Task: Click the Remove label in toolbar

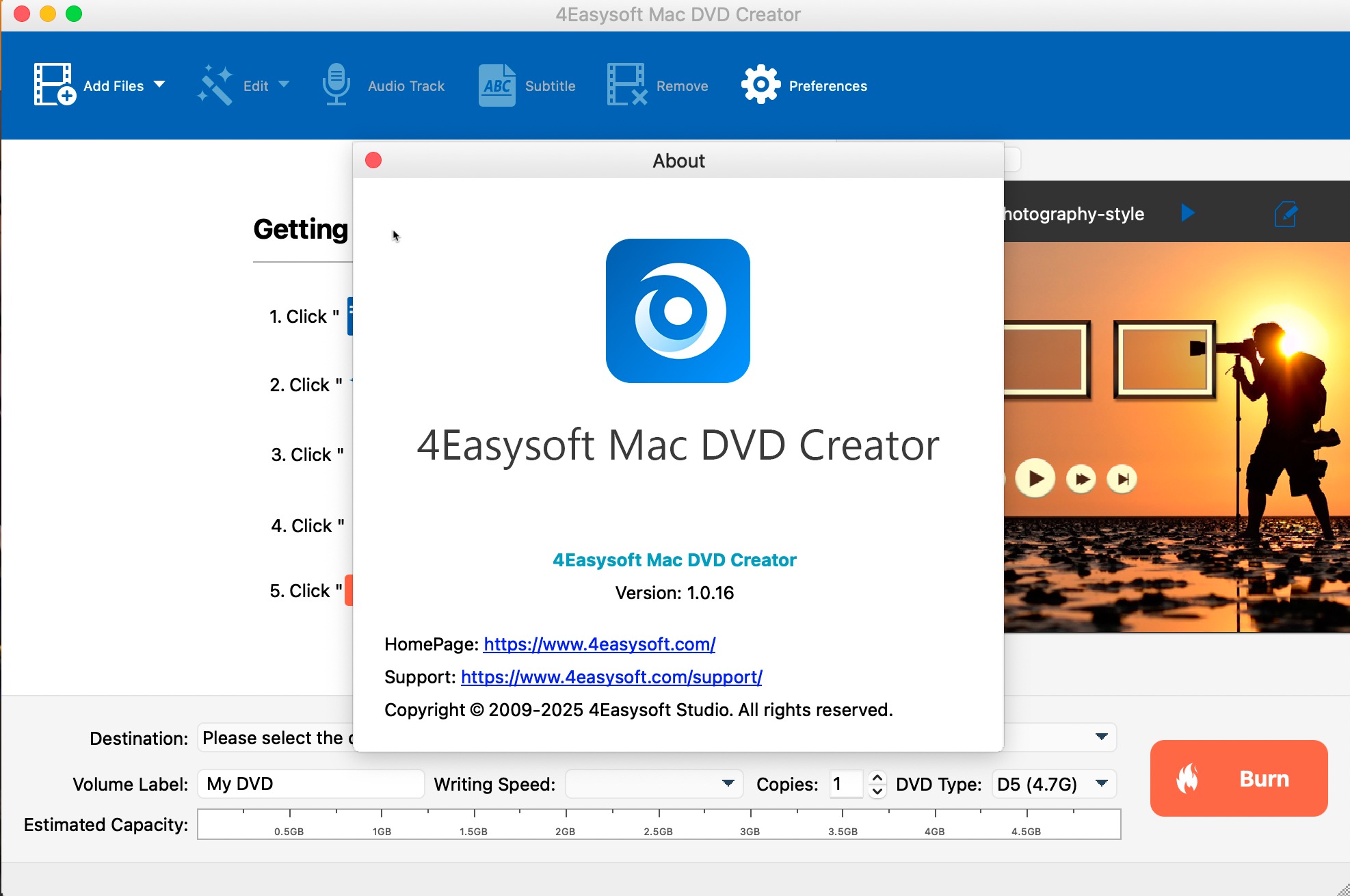Action: click(682, 86)
